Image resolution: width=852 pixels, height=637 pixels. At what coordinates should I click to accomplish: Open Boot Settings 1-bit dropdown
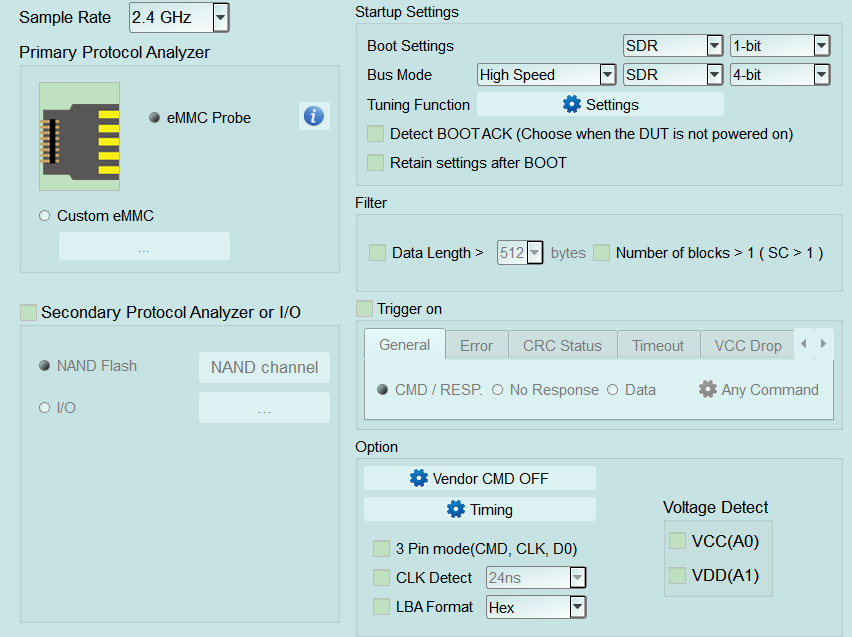(x=780, y=46)
